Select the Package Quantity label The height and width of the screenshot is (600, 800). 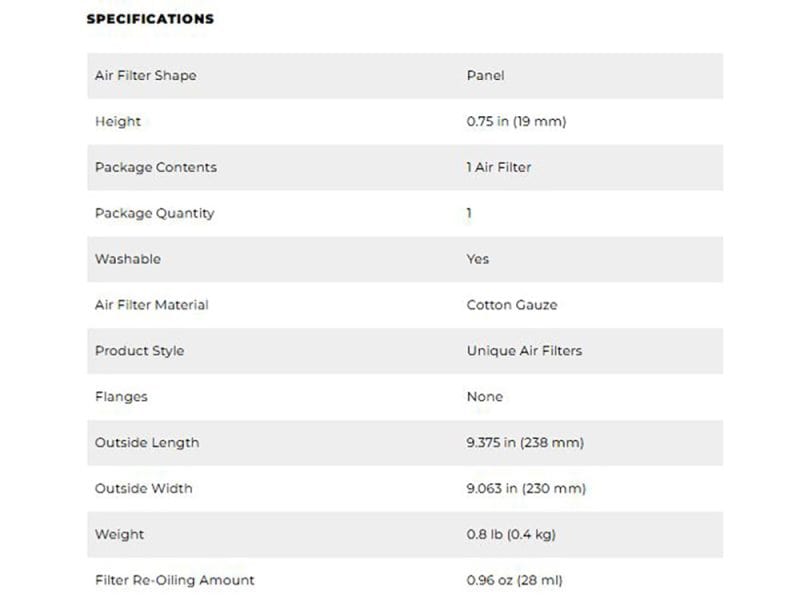coord(154,213)
